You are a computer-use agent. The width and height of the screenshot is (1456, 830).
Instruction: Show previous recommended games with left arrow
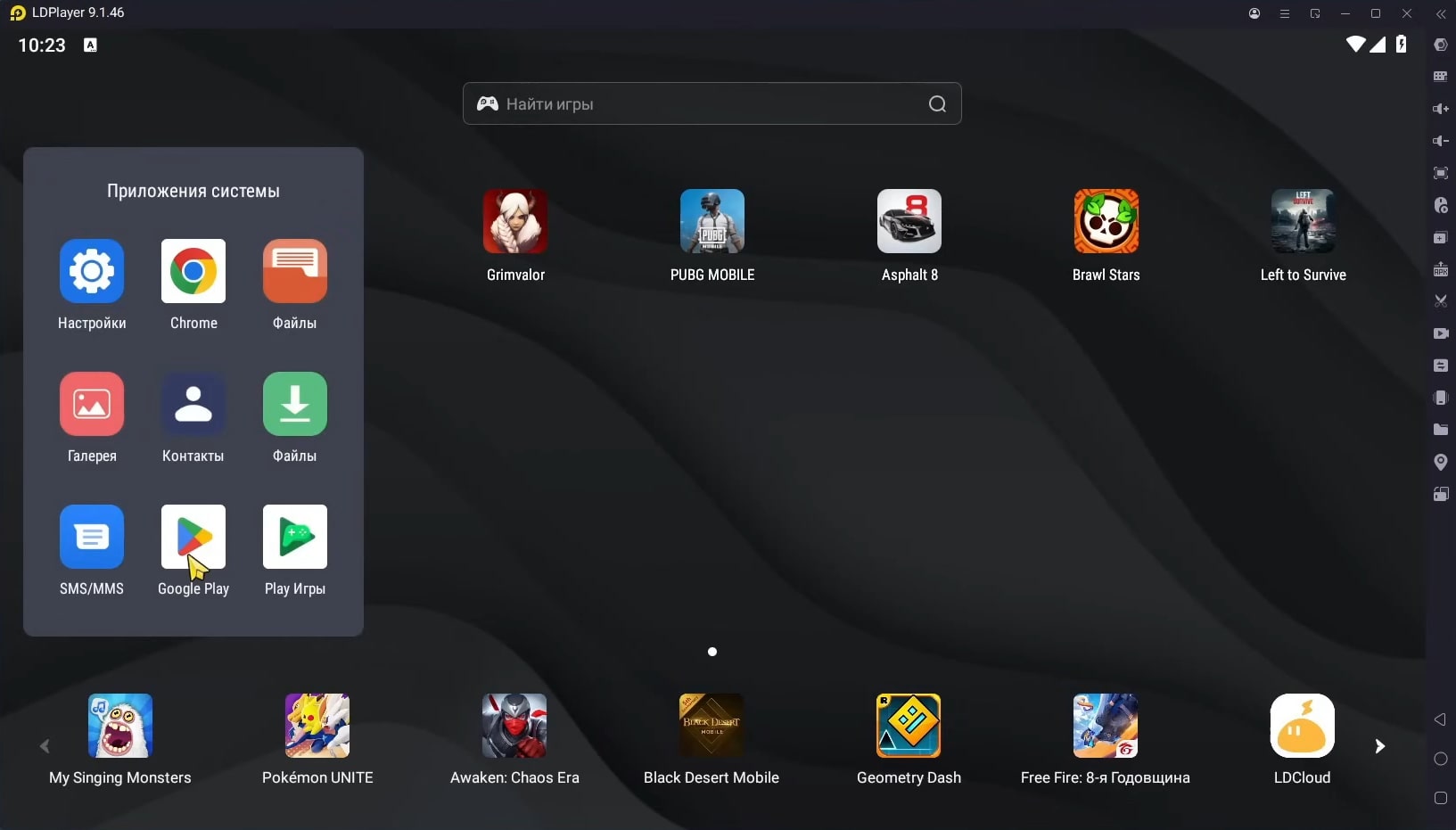pos(45,746)
